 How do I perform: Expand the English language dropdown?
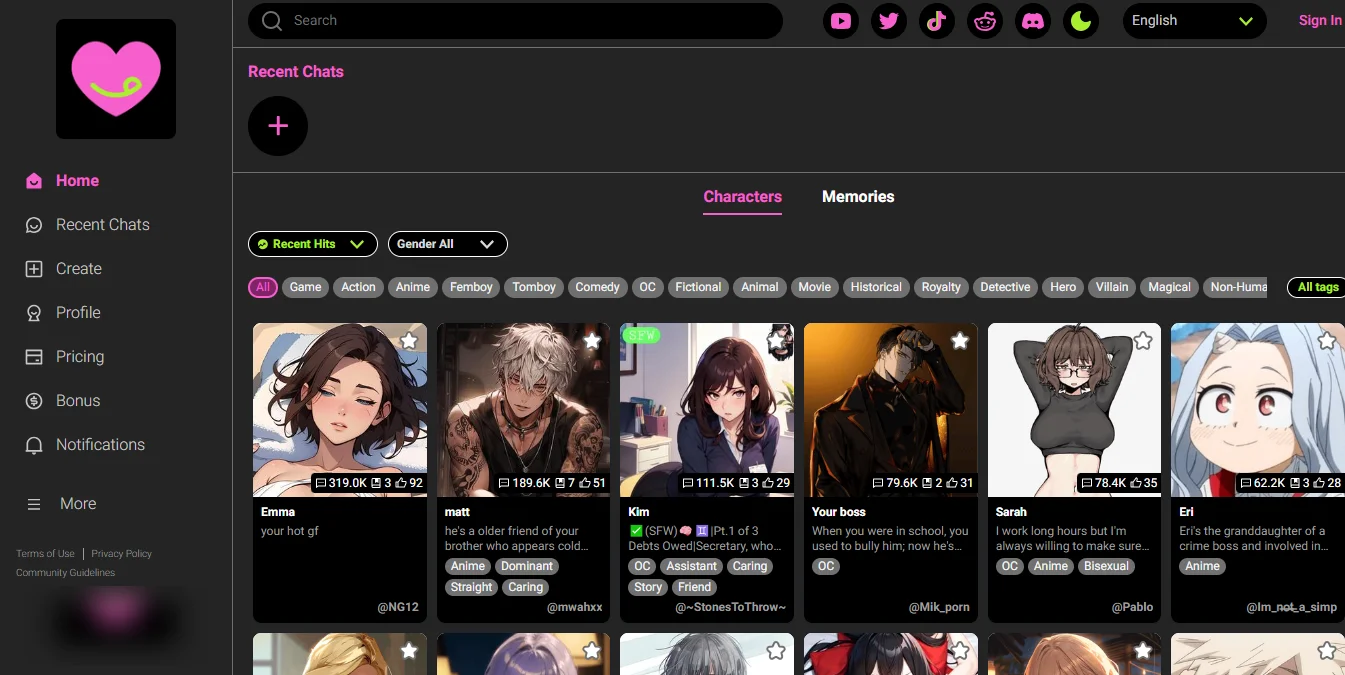point(1192,21)
